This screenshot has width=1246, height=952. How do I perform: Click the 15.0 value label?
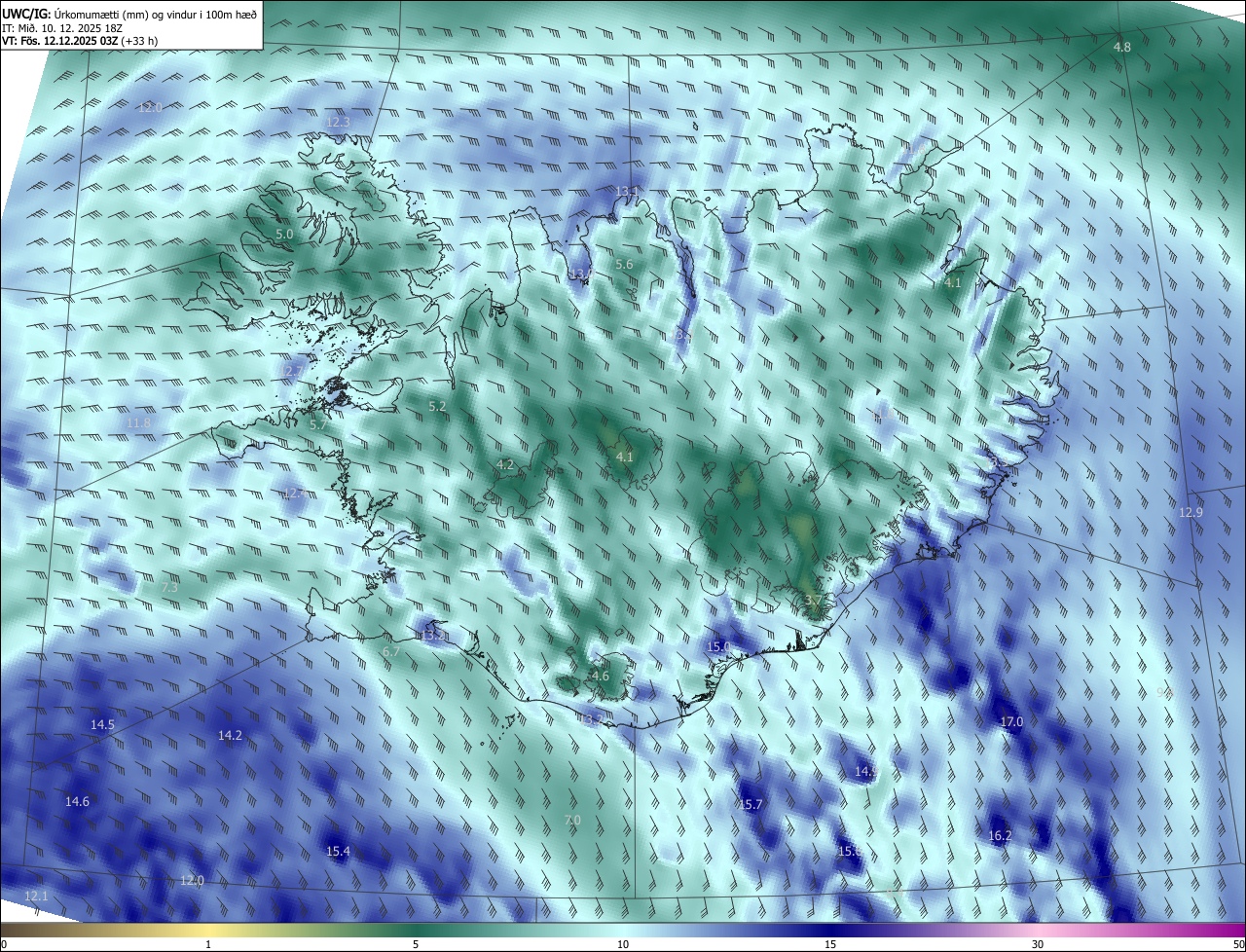pyautogui.click(x=718, y=646)
